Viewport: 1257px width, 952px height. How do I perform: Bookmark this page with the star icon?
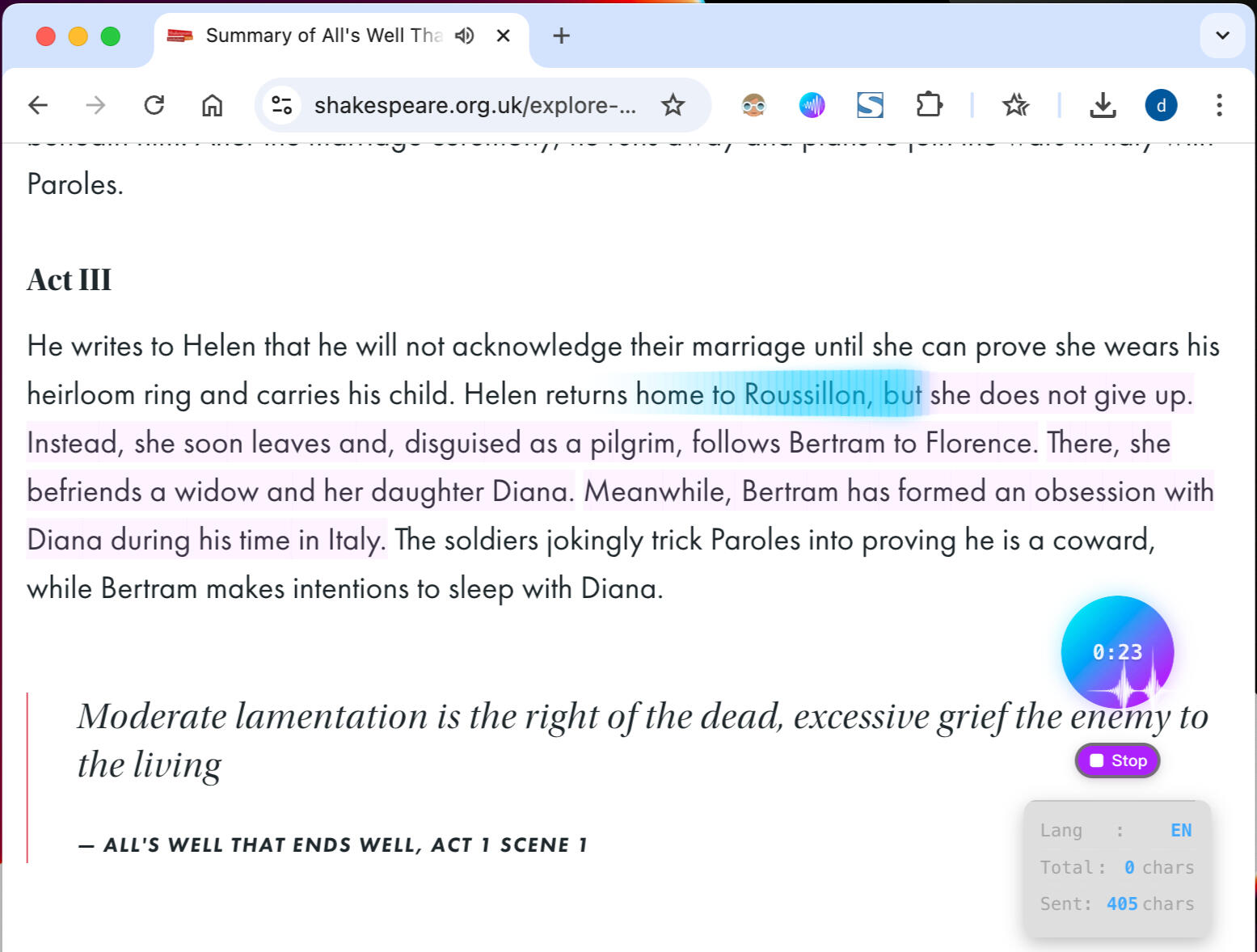click(673, 105)
